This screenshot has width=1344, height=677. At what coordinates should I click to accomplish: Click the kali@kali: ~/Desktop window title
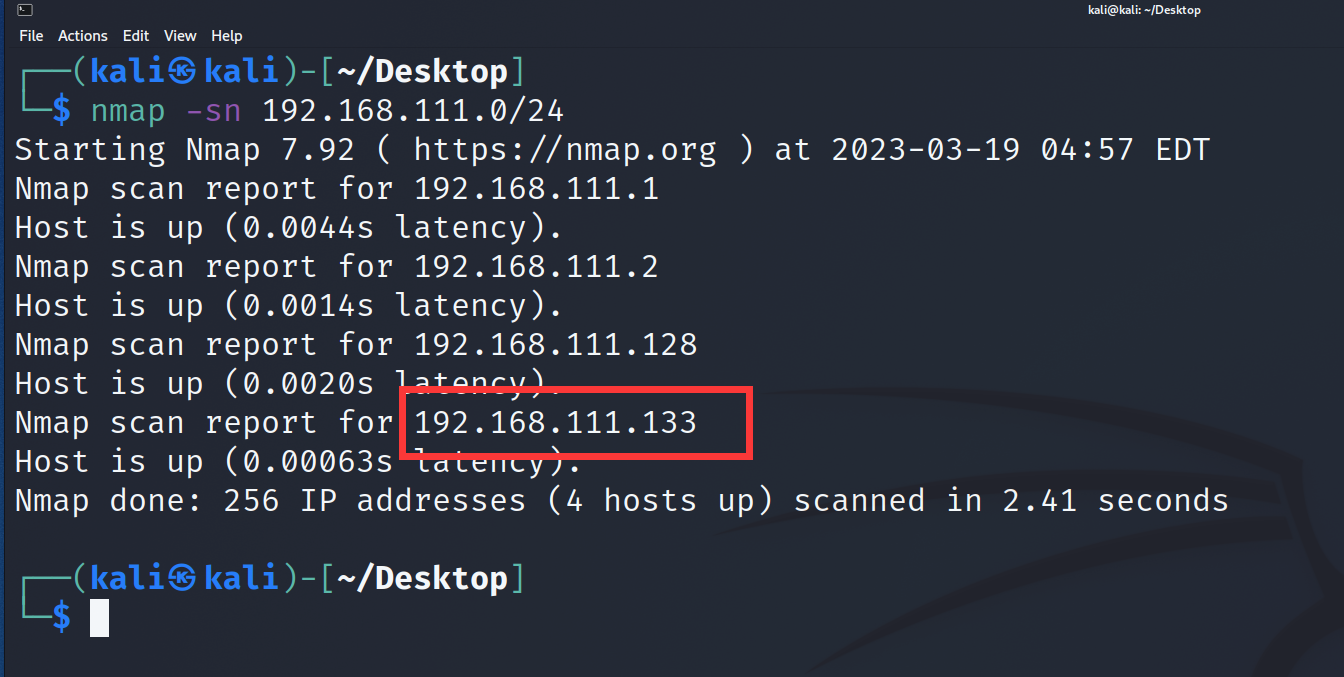click(x=1144, y=10)
